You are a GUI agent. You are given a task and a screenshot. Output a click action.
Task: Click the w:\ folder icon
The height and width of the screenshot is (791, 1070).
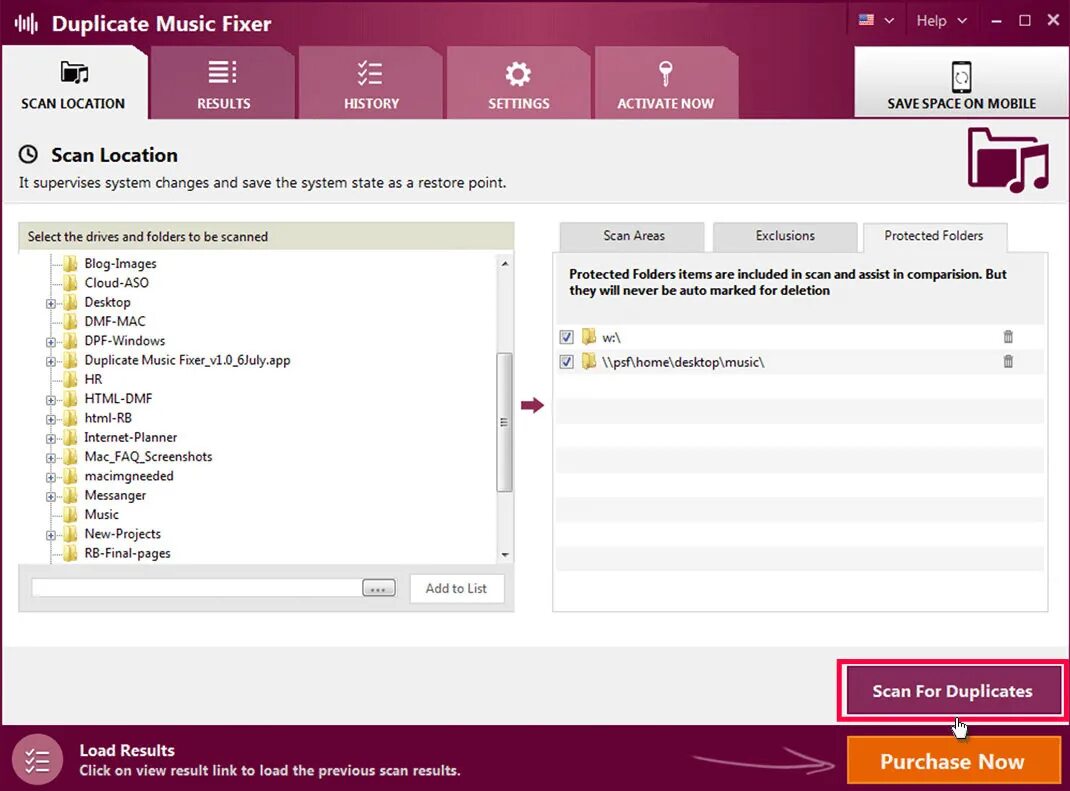588,336
